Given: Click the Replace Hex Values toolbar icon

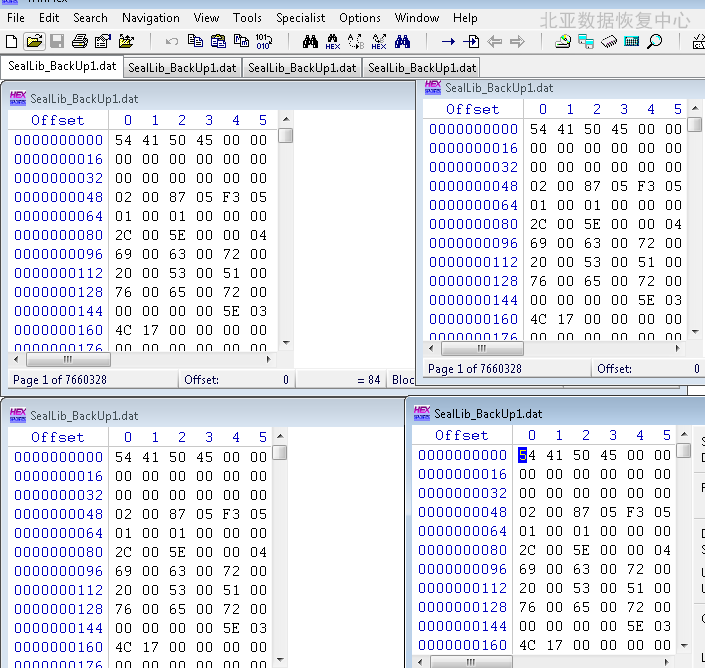Looking at the screenshot, I should click(x=379, y=42).
